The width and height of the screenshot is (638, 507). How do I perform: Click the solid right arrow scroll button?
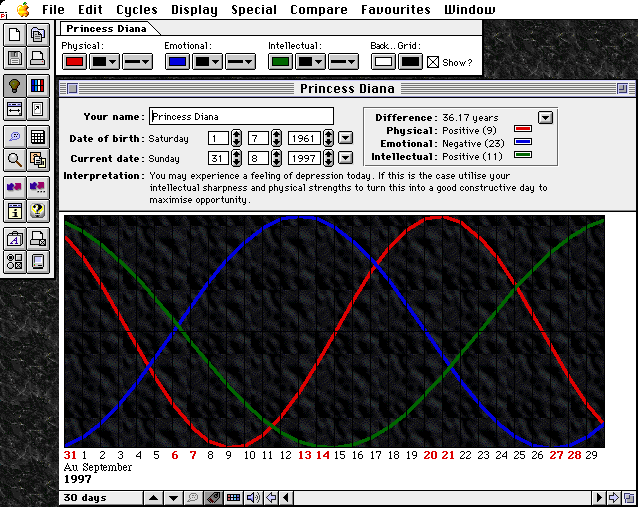tap(599, 498)
